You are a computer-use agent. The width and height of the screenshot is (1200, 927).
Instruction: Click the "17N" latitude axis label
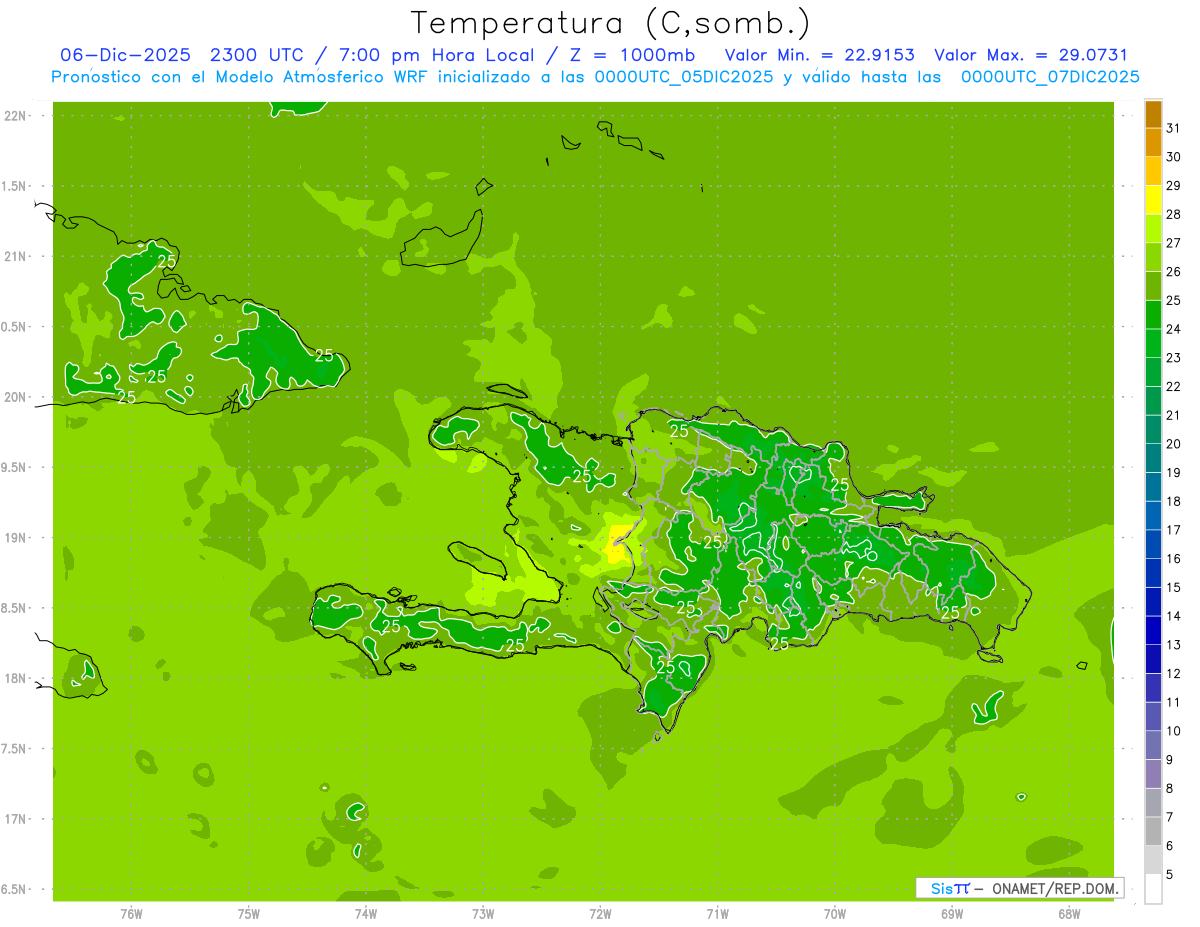tap(16, 820)
